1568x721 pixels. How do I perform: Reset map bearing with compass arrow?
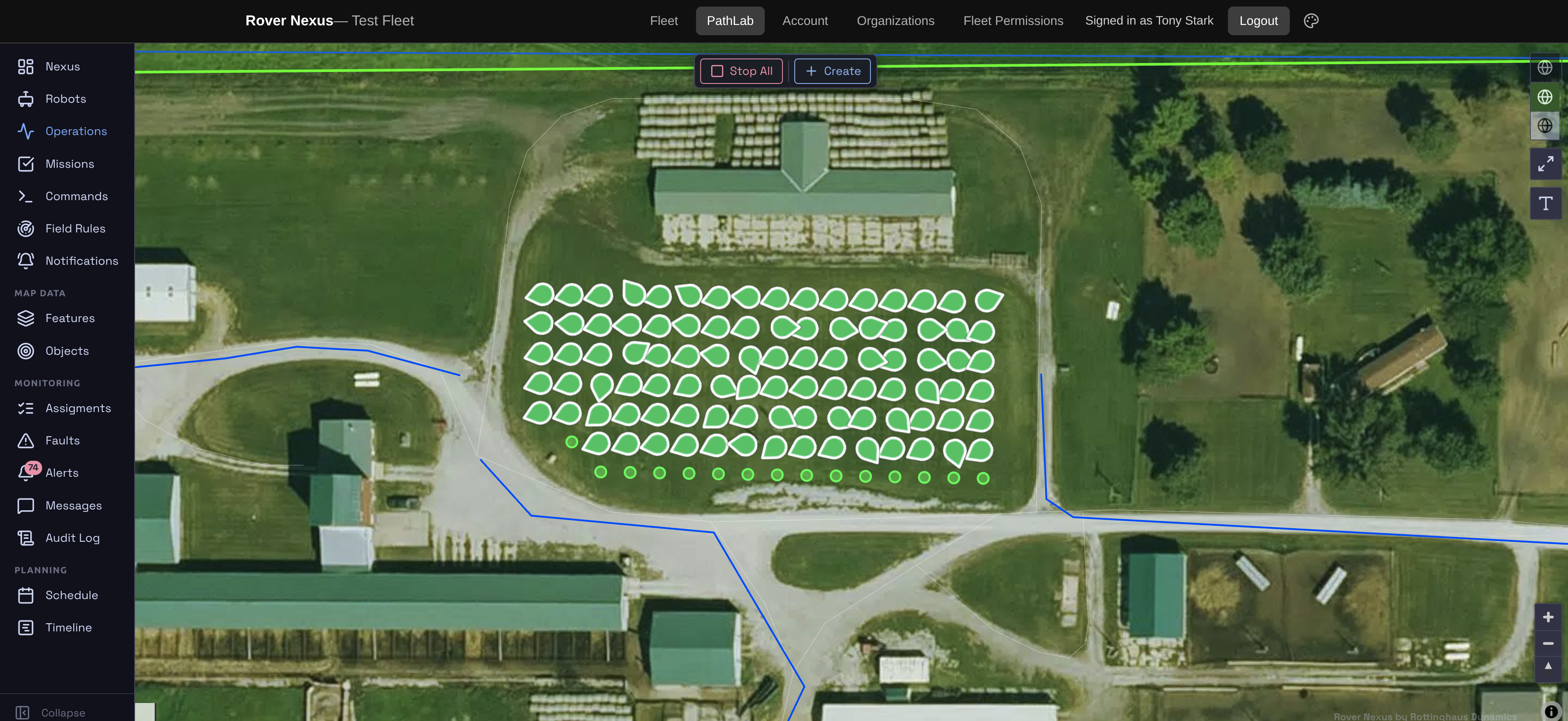click(1548, 667)
